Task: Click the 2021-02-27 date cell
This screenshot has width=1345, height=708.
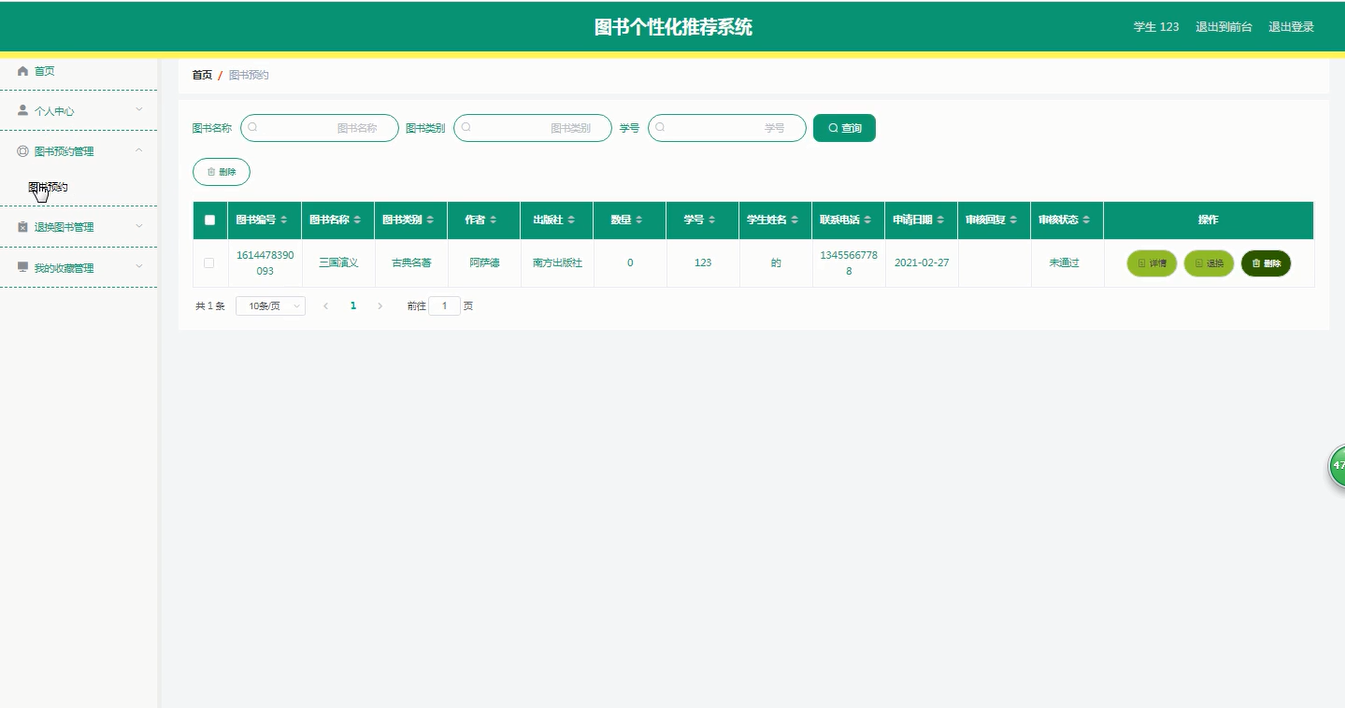Action: pyautogui.click(x=921, y=263)
